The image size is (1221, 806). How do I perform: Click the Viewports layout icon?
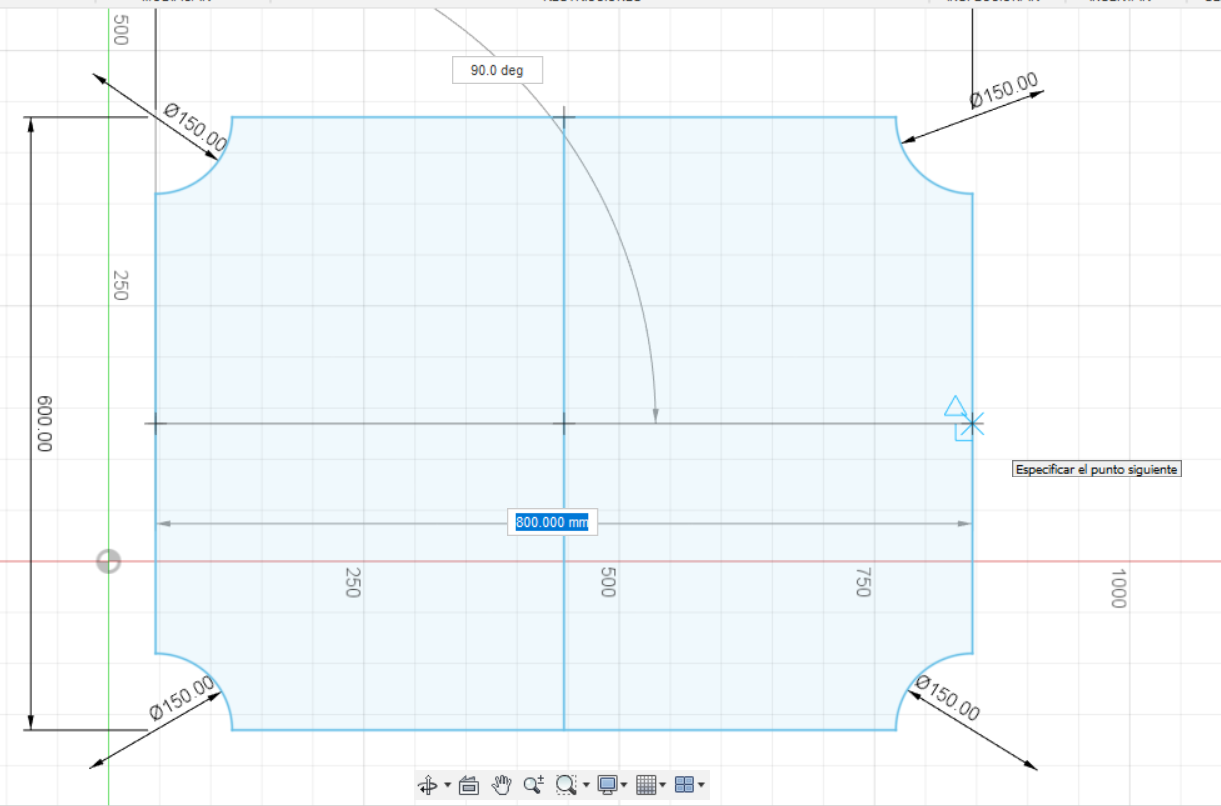pyautogui.click(x=684, y=785)
